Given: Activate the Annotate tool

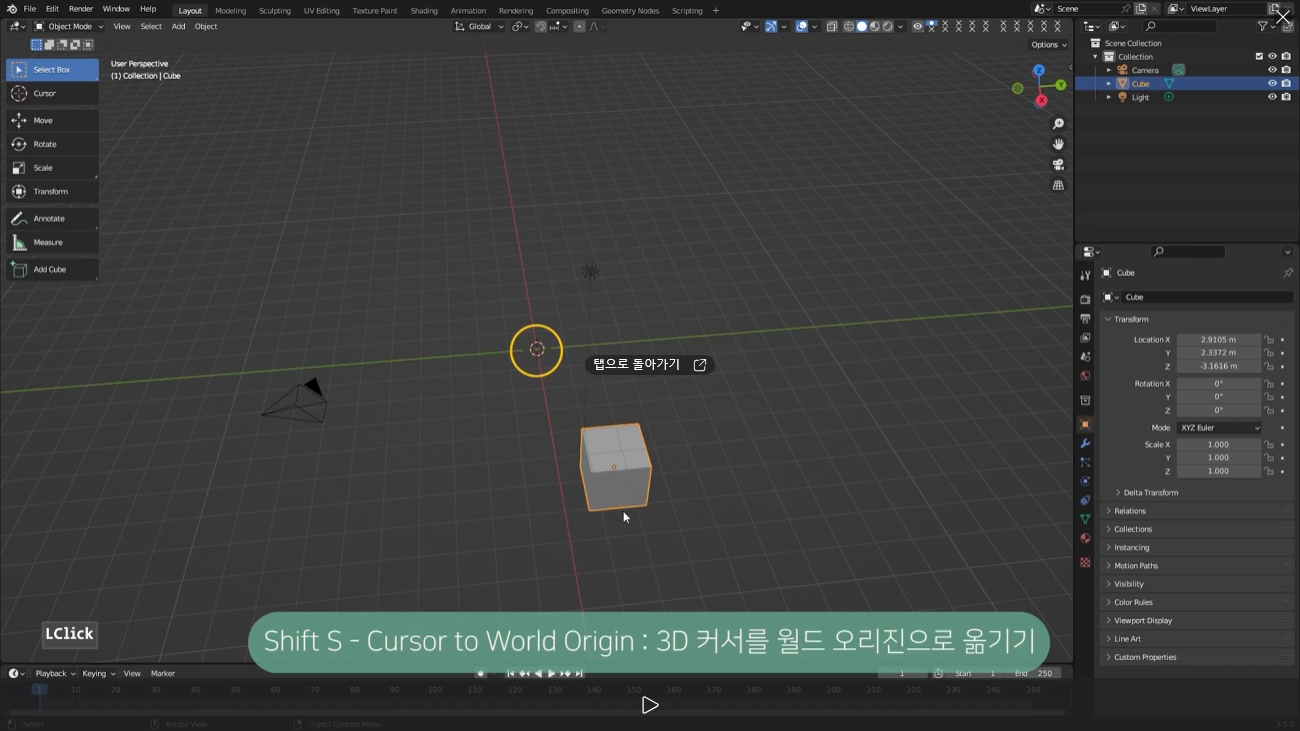Looking at the screenshot, I should [x=52, y=218].
